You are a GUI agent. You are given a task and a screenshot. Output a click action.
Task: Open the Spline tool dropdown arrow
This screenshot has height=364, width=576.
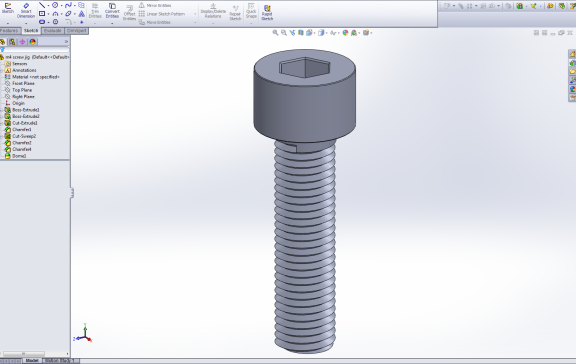coord(75,6)
